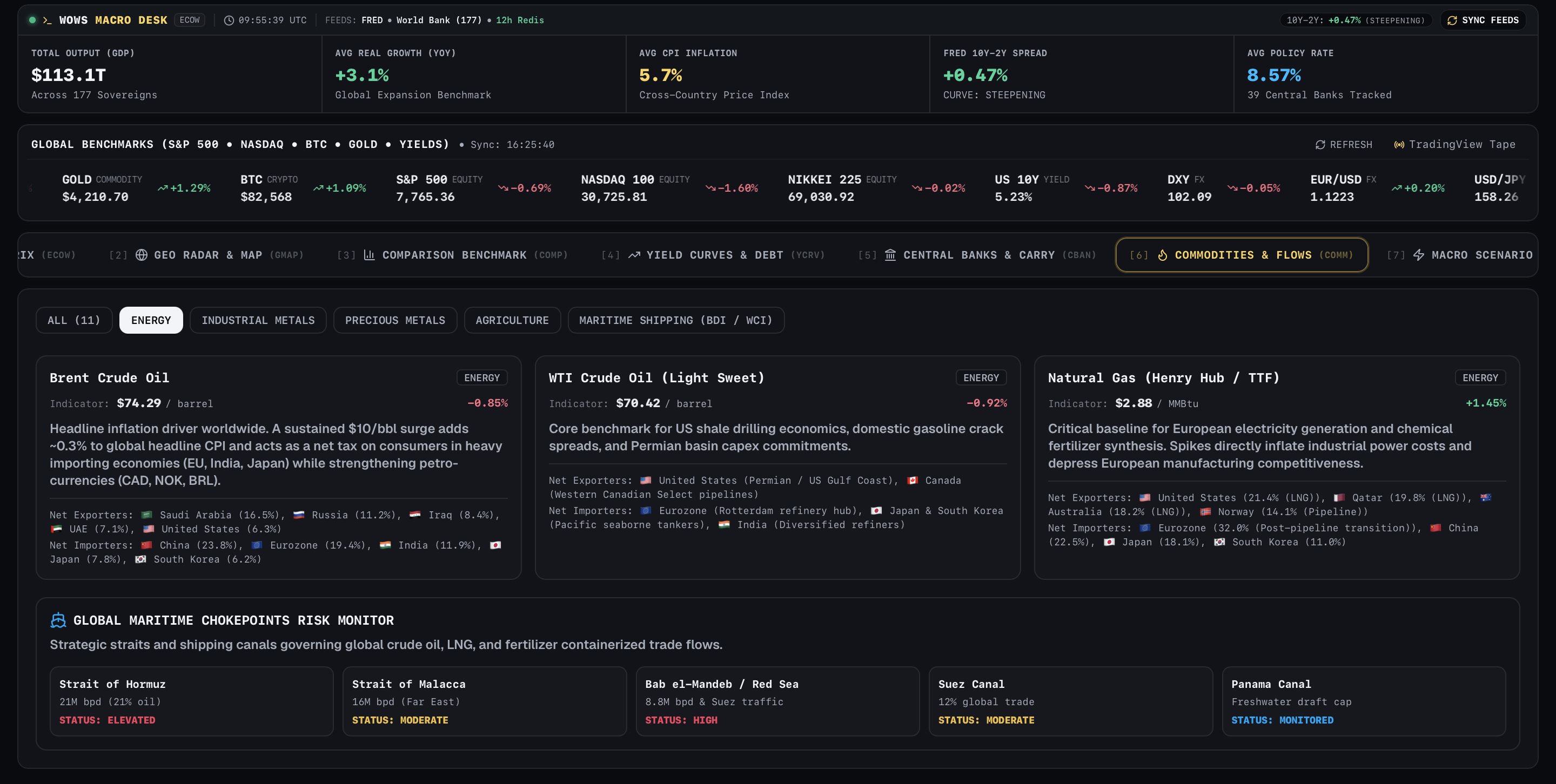Click the Suez Canal card title
Screen dimensions: 1556x784
coord(971,685)
